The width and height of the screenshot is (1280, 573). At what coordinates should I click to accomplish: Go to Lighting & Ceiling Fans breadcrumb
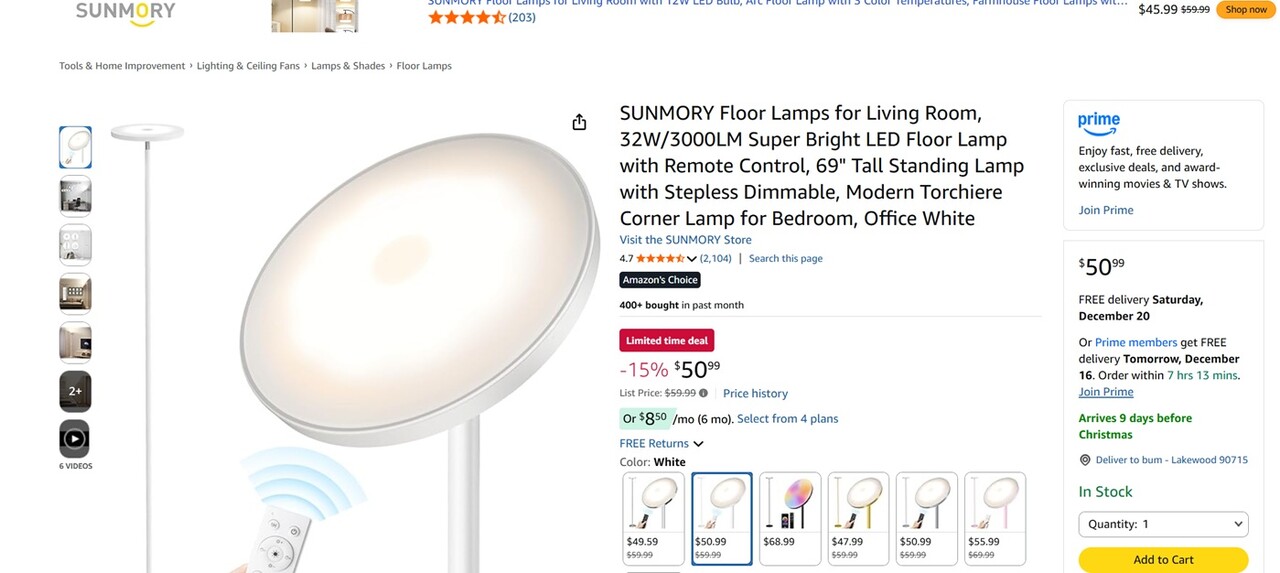coord(248,66)
